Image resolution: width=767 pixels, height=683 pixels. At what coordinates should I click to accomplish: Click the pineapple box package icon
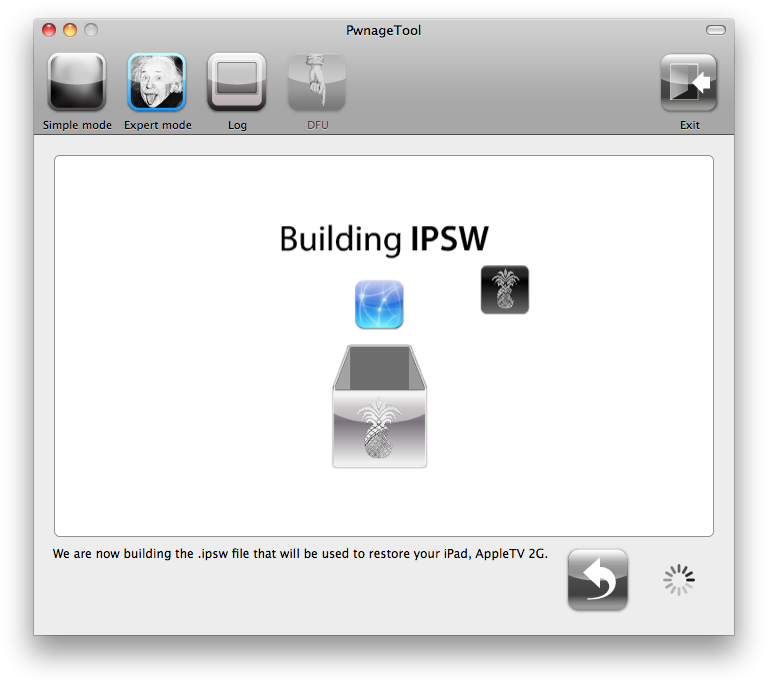pyautogui.click(x=380, y=406)
